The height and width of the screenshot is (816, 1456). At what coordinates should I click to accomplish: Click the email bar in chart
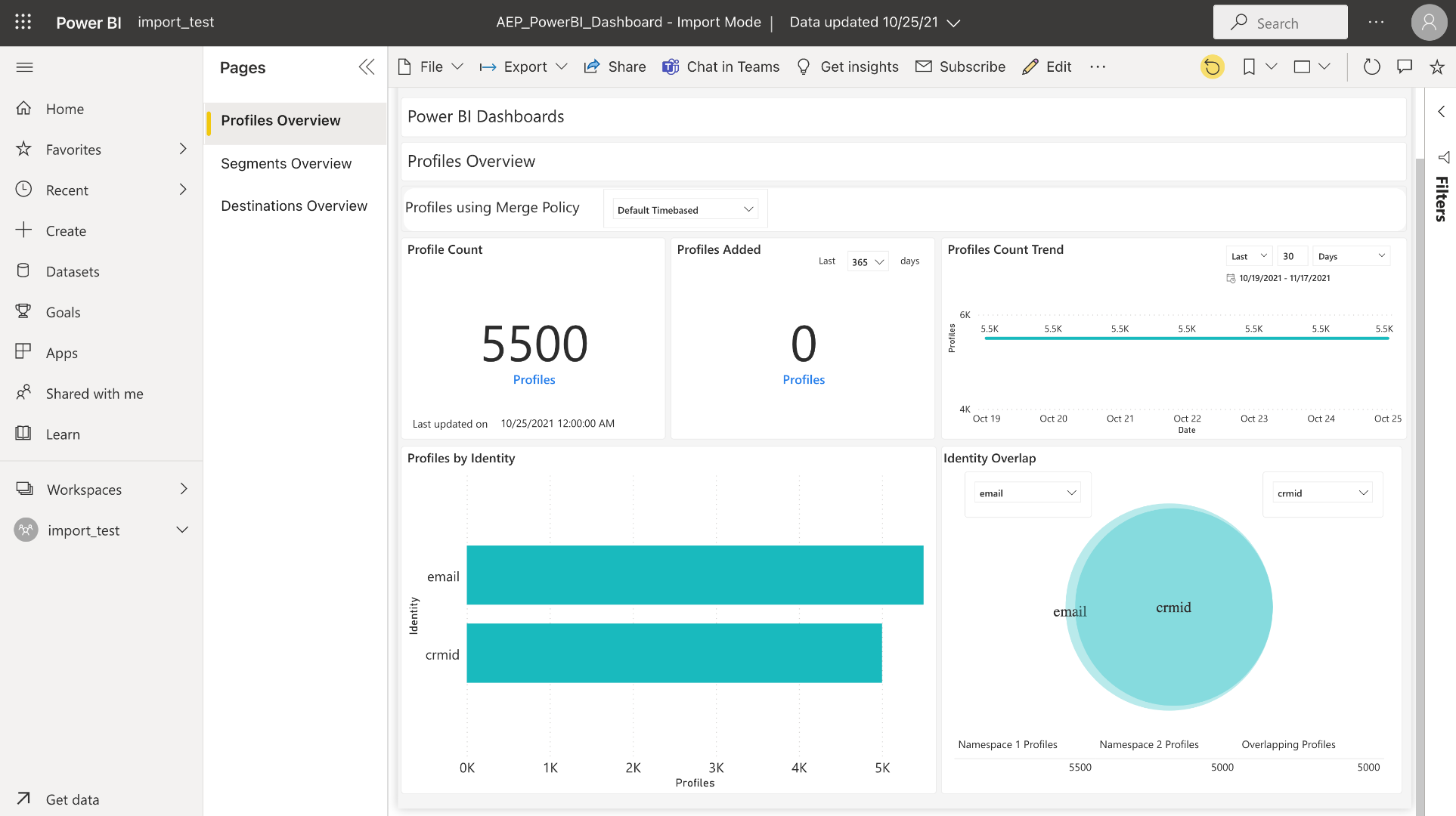click(694, 575)
